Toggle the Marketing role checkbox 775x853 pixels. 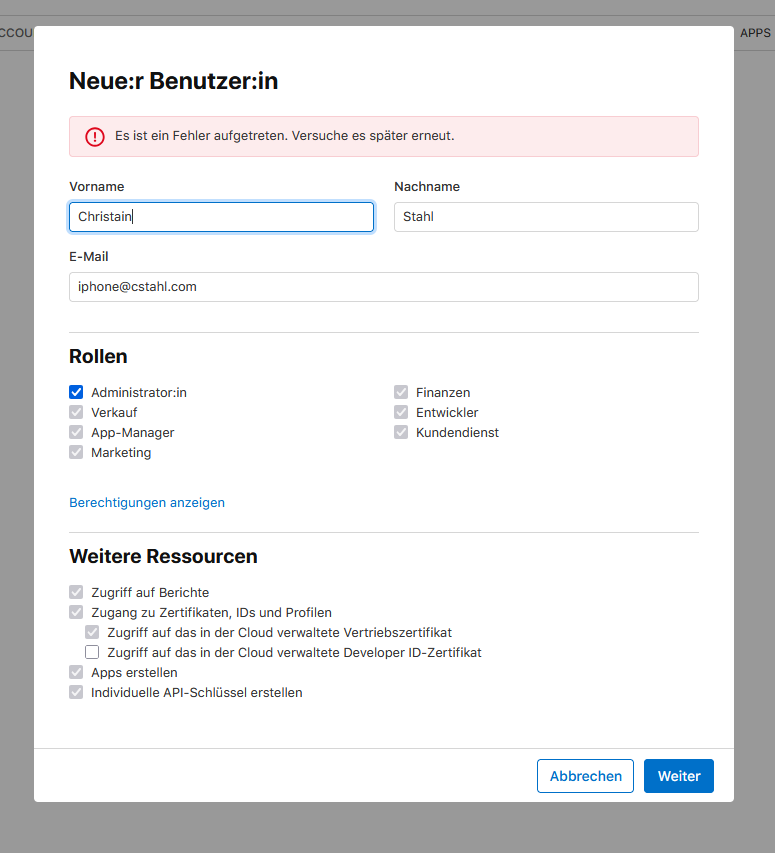(76, 452)
